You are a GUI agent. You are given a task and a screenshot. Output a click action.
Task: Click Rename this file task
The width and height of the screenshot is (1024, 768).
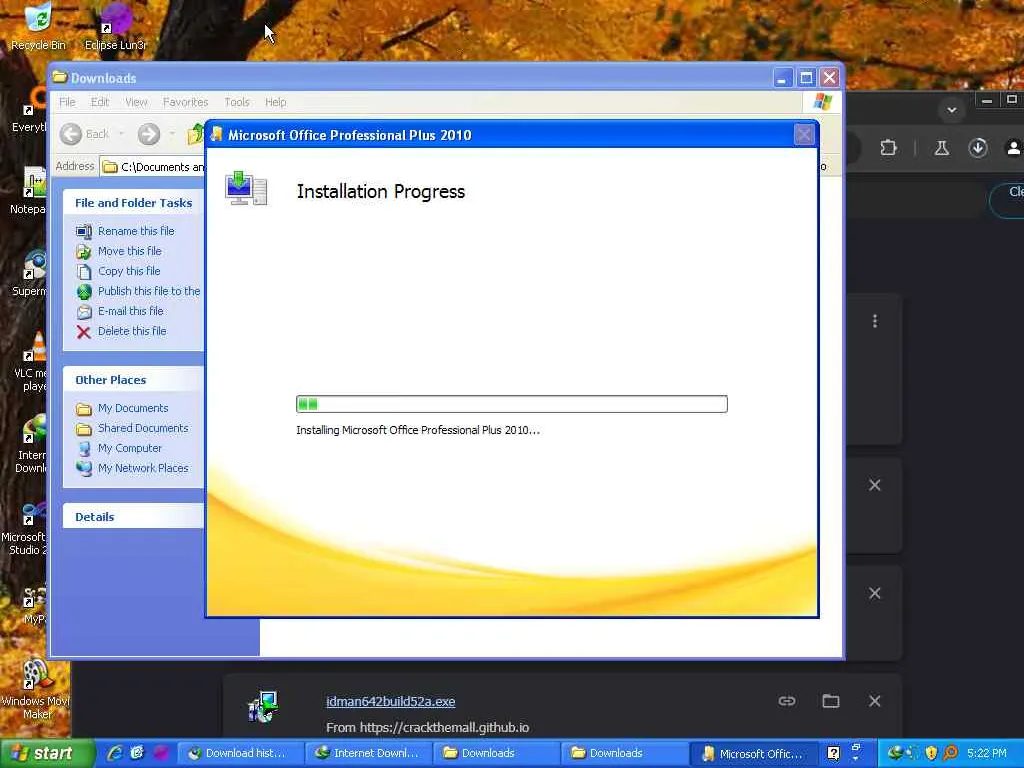(x=136, y=231)
